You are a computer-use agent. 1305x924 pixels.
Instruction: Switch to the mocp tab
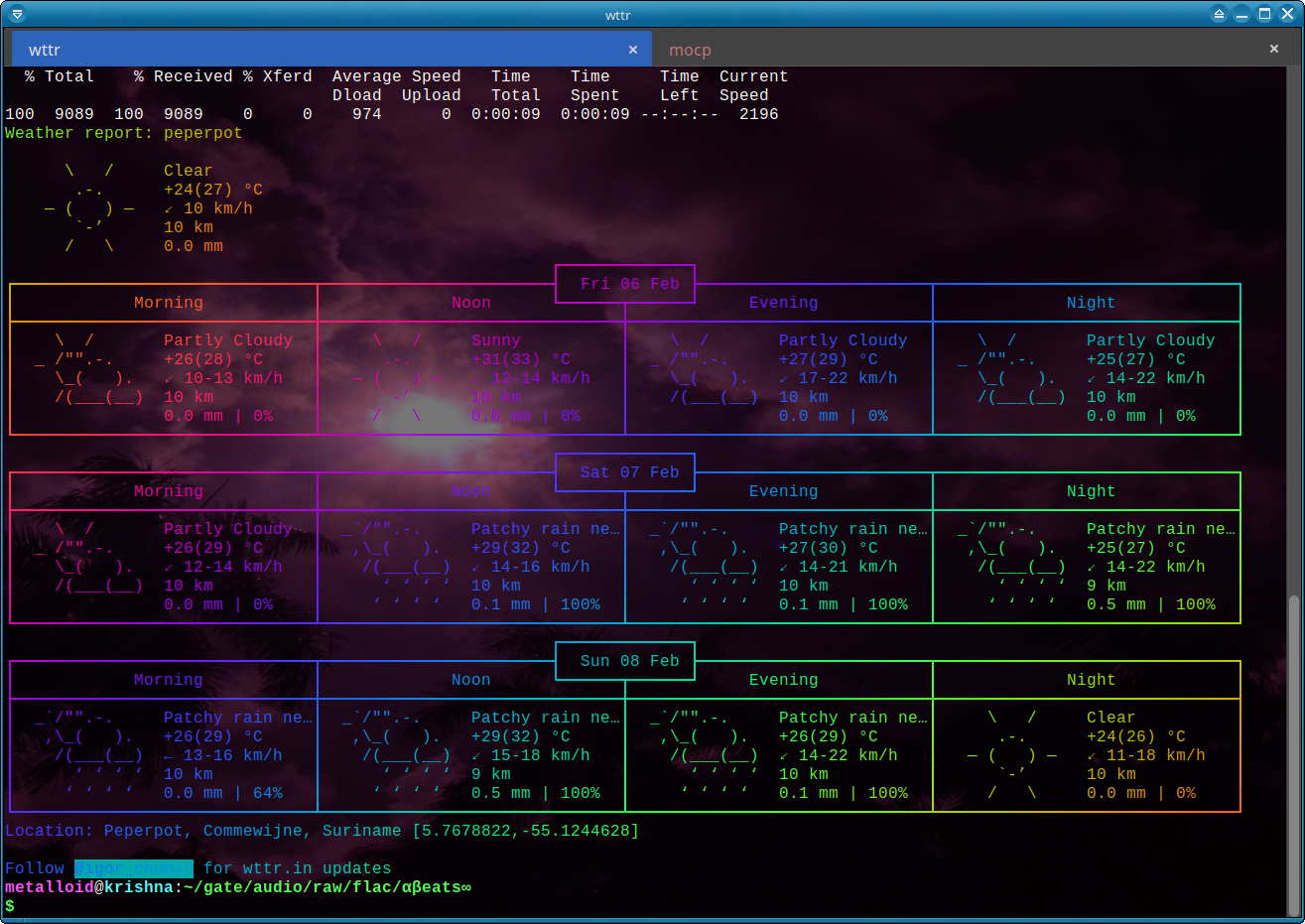pyautogui.click(x=690, y=50)
